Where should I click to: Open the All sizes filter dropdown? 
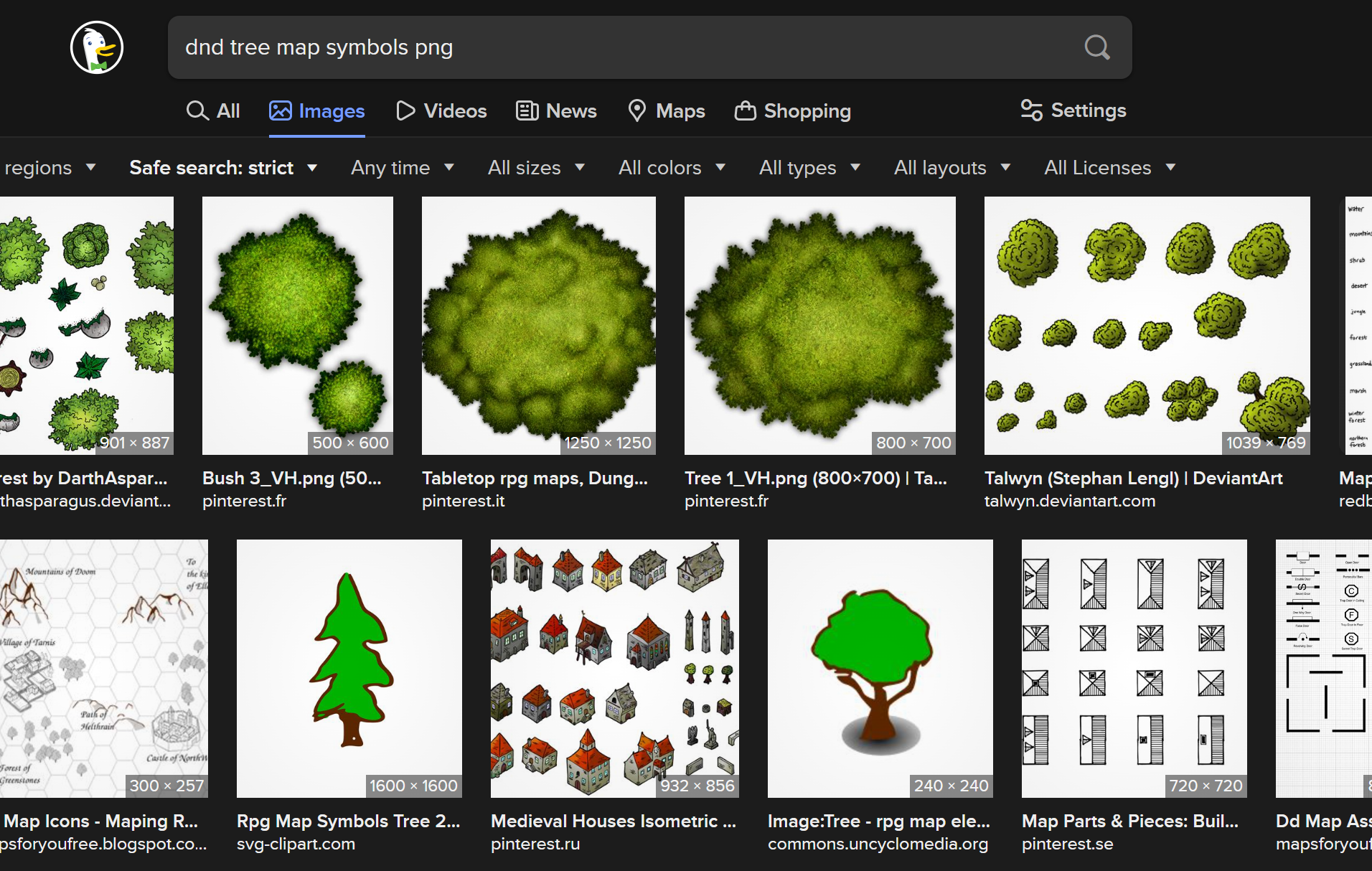click(x=537, y=167)
